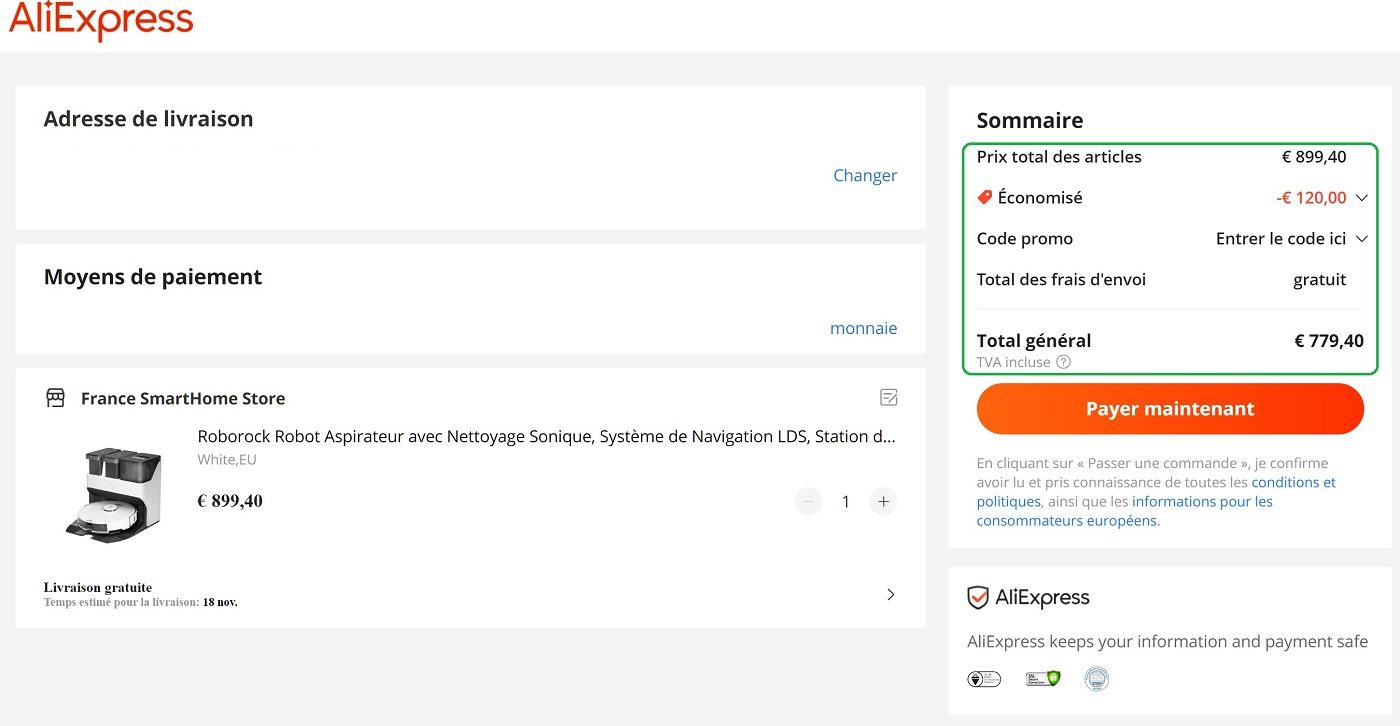Click the delivery date 18 nov.
This screenshot has height=726, width=1400.
[220, 603]
